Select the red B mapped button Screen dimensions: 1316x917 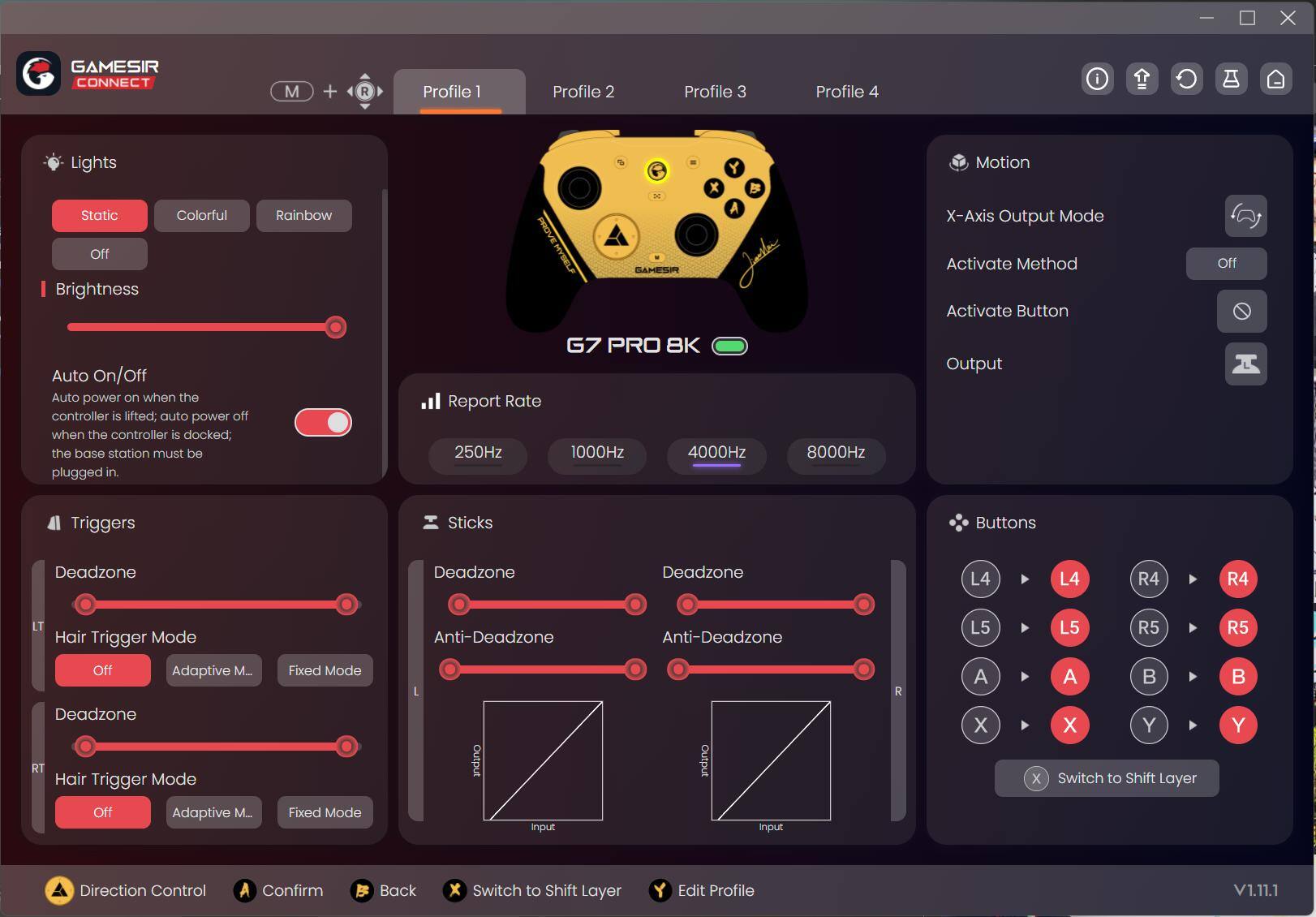point(1237,677)
